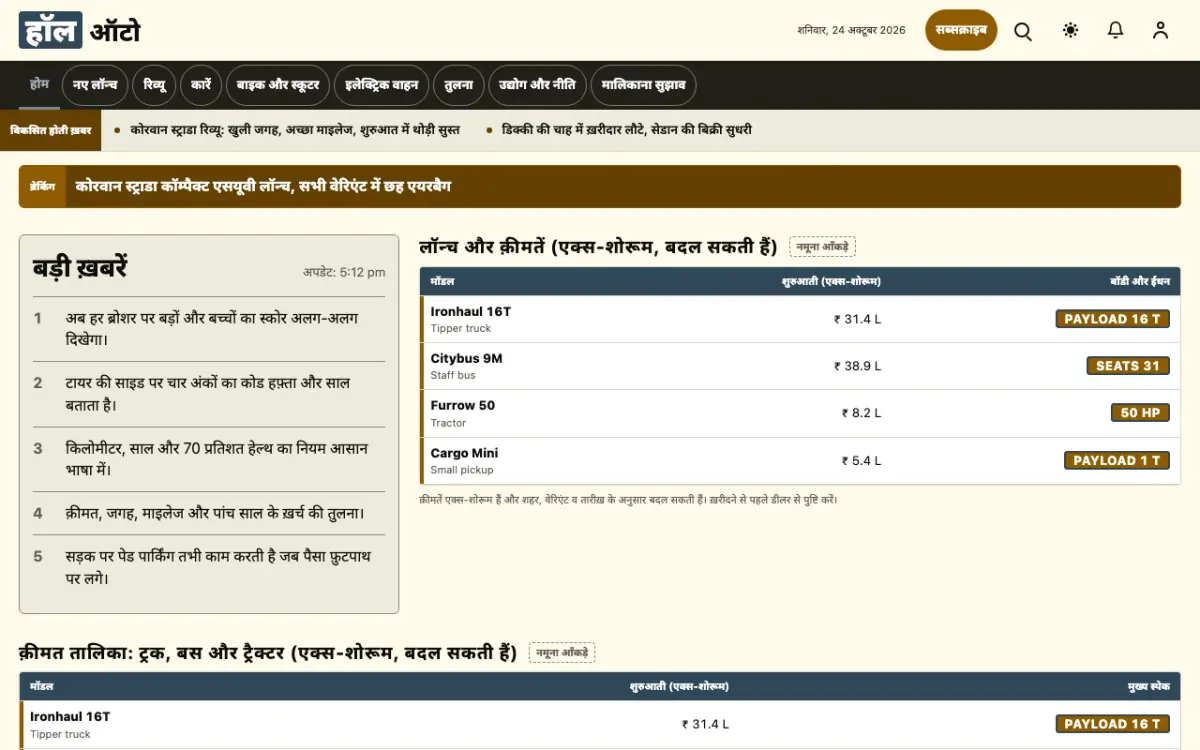This screenshot has height=750, width=1200.
Task: Open the रिव्यू nav item
Action: 154,85
